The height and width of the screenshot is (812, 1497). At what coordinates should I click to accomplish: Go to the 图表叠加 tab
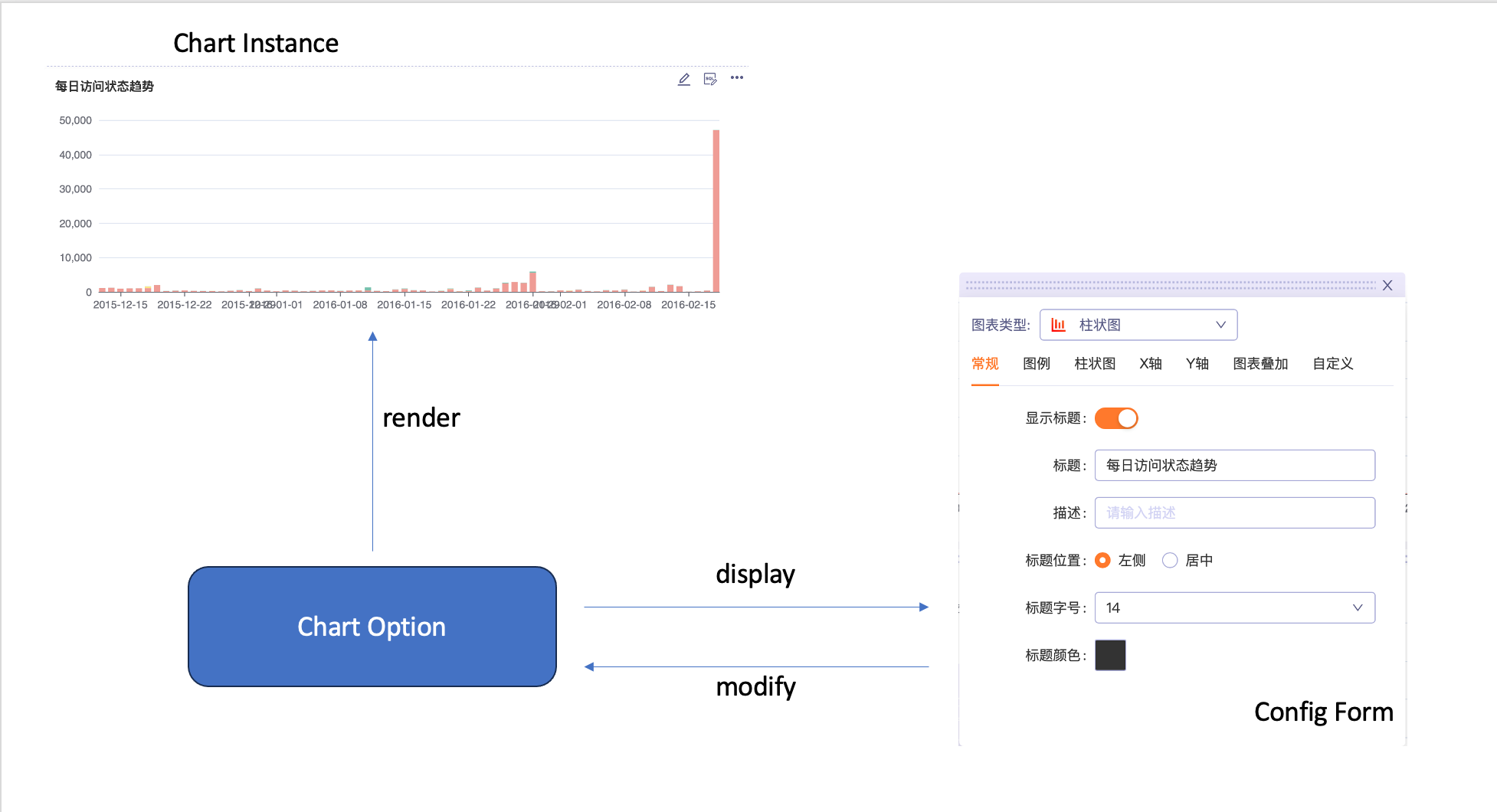[1260, 364]
